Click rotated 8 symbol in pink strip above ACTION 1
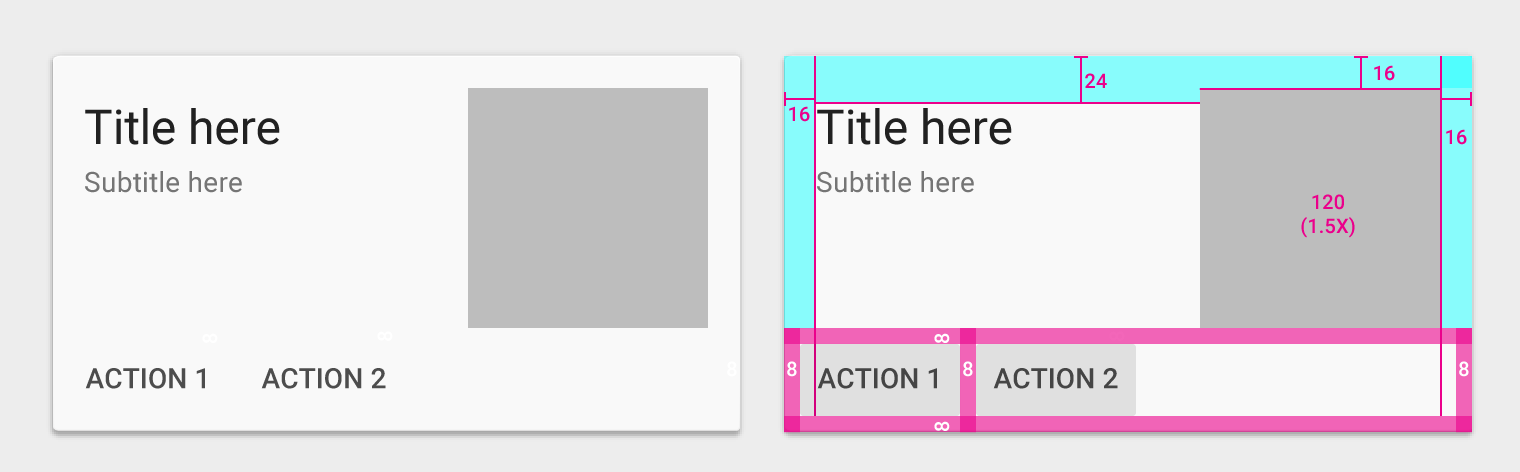 click(x=941, y=338)
